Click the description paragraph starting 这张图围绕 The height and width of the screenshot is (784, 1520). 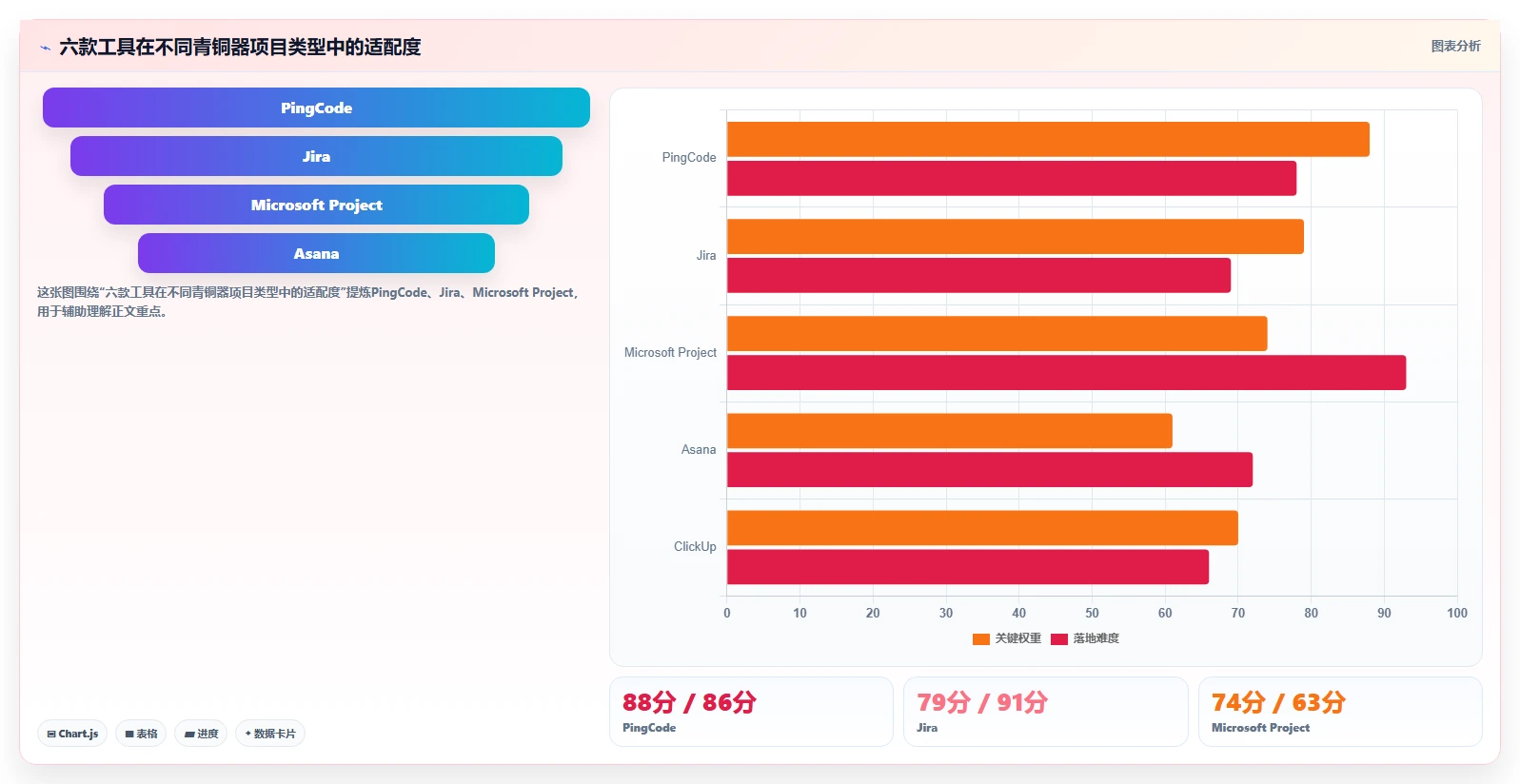pyautogui.click(x=308, y=302)
